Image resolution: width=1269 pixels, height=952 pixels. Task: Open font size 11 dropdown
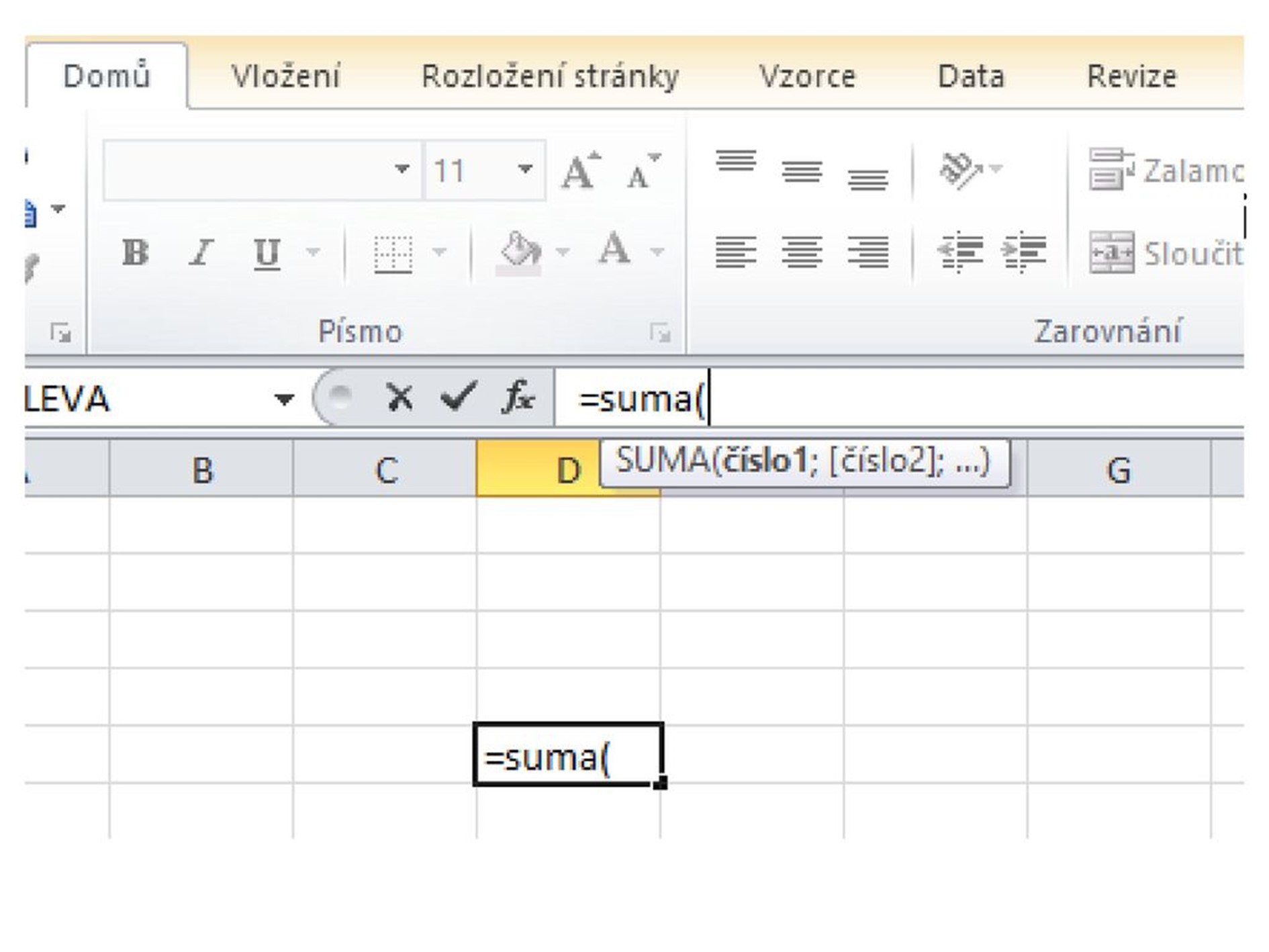[x=525, y=169]
